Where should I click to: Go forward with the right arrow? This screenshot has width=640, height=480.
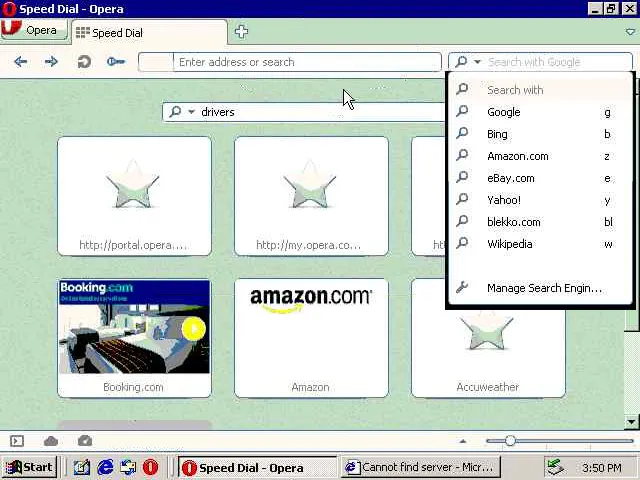coord(51,62)
